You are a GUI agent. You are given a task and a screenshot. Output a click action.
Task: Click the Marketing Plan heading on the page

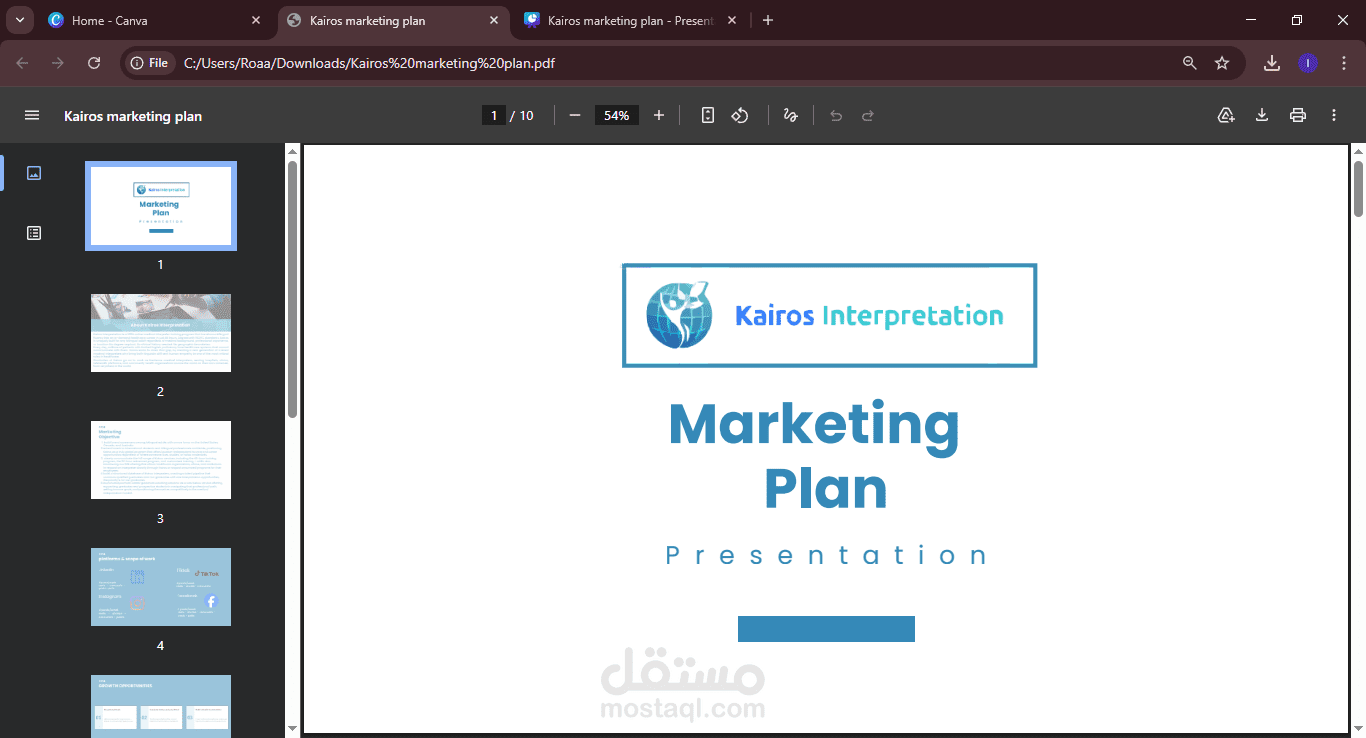814,456
